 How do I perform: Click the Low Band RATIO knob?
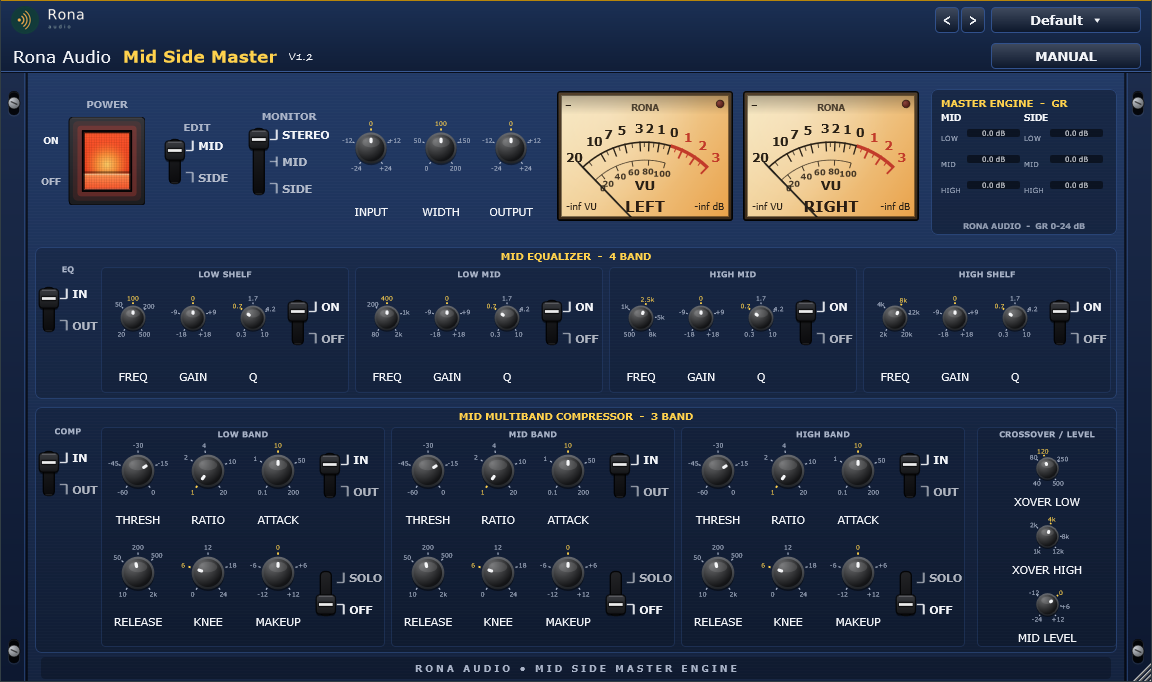[x=208, y=471]
